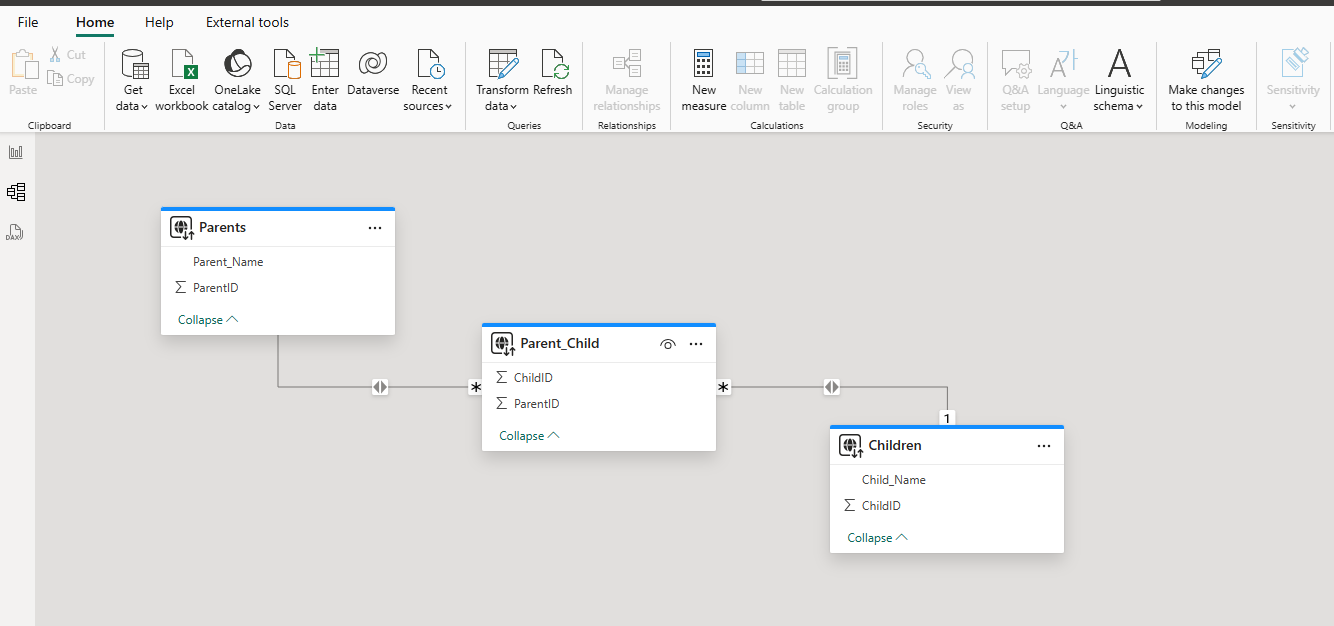
Task: Switch to Model view in sidebar
Action: 16,192
